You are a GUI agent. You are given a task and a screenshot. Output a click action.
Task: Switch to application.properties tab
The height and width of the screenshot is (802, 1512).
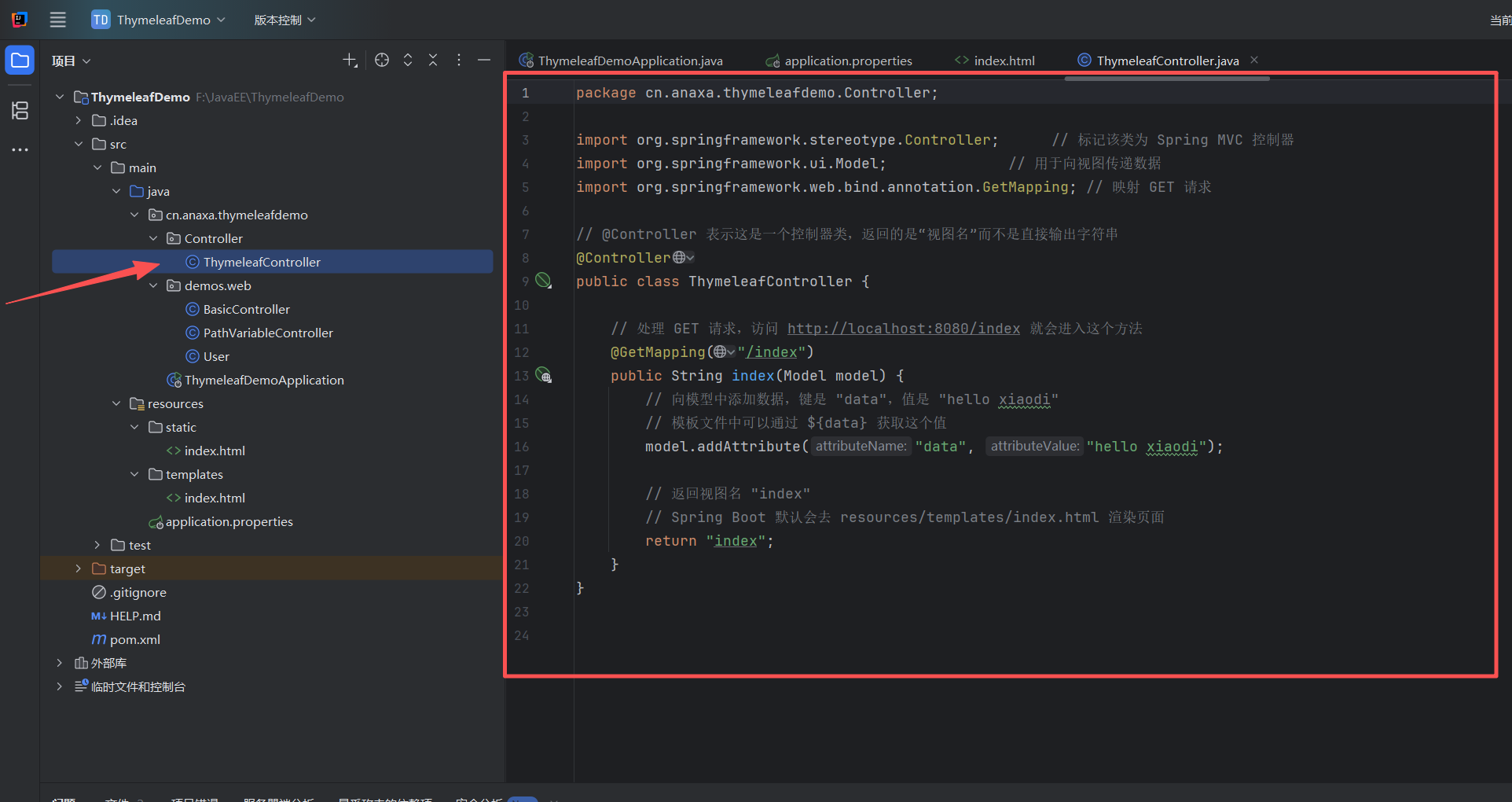(839, 61)
